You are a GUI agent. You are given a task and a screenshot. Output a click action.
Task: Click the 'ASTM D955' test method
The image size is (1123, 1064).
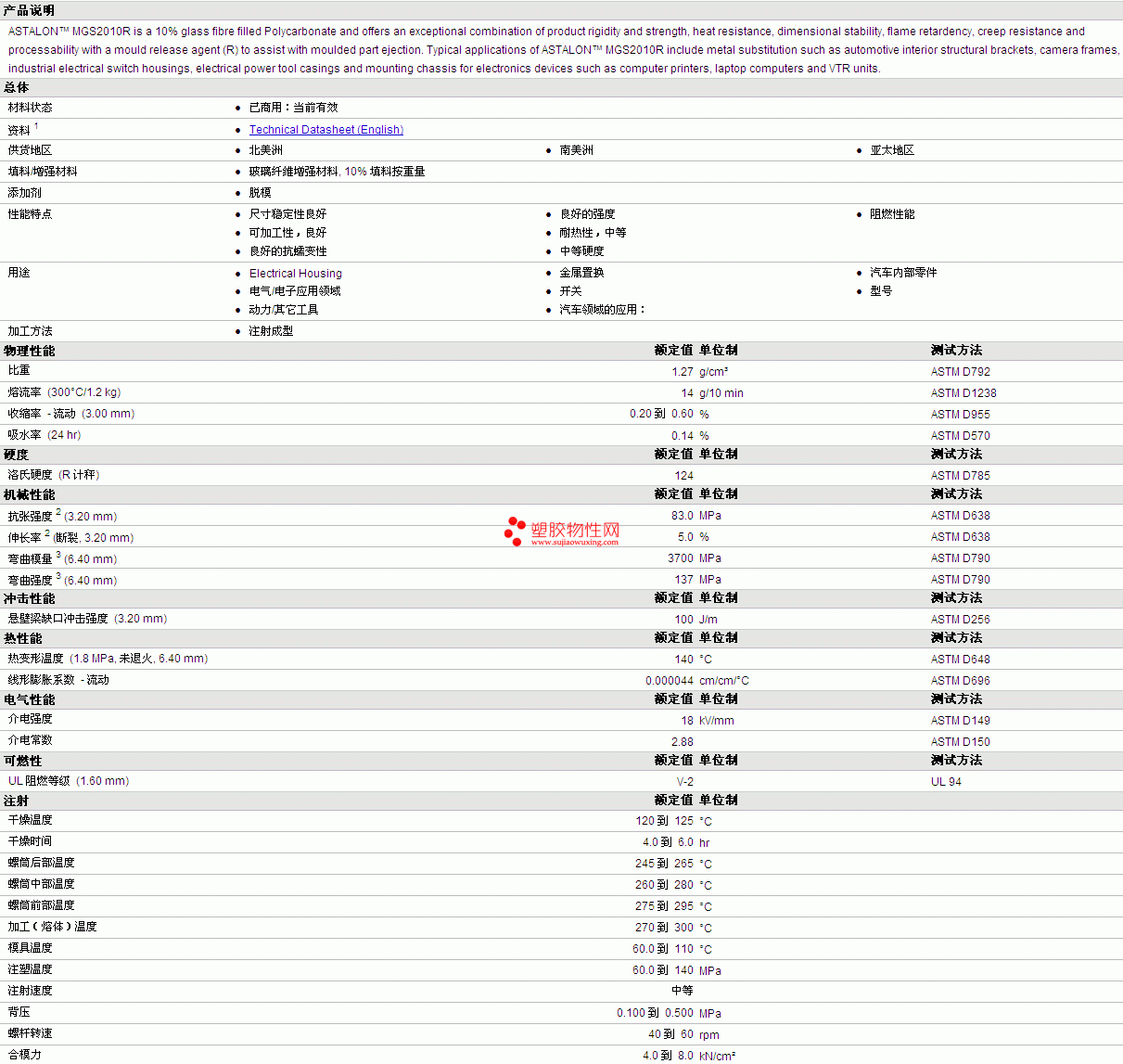(x=961, y=415)
